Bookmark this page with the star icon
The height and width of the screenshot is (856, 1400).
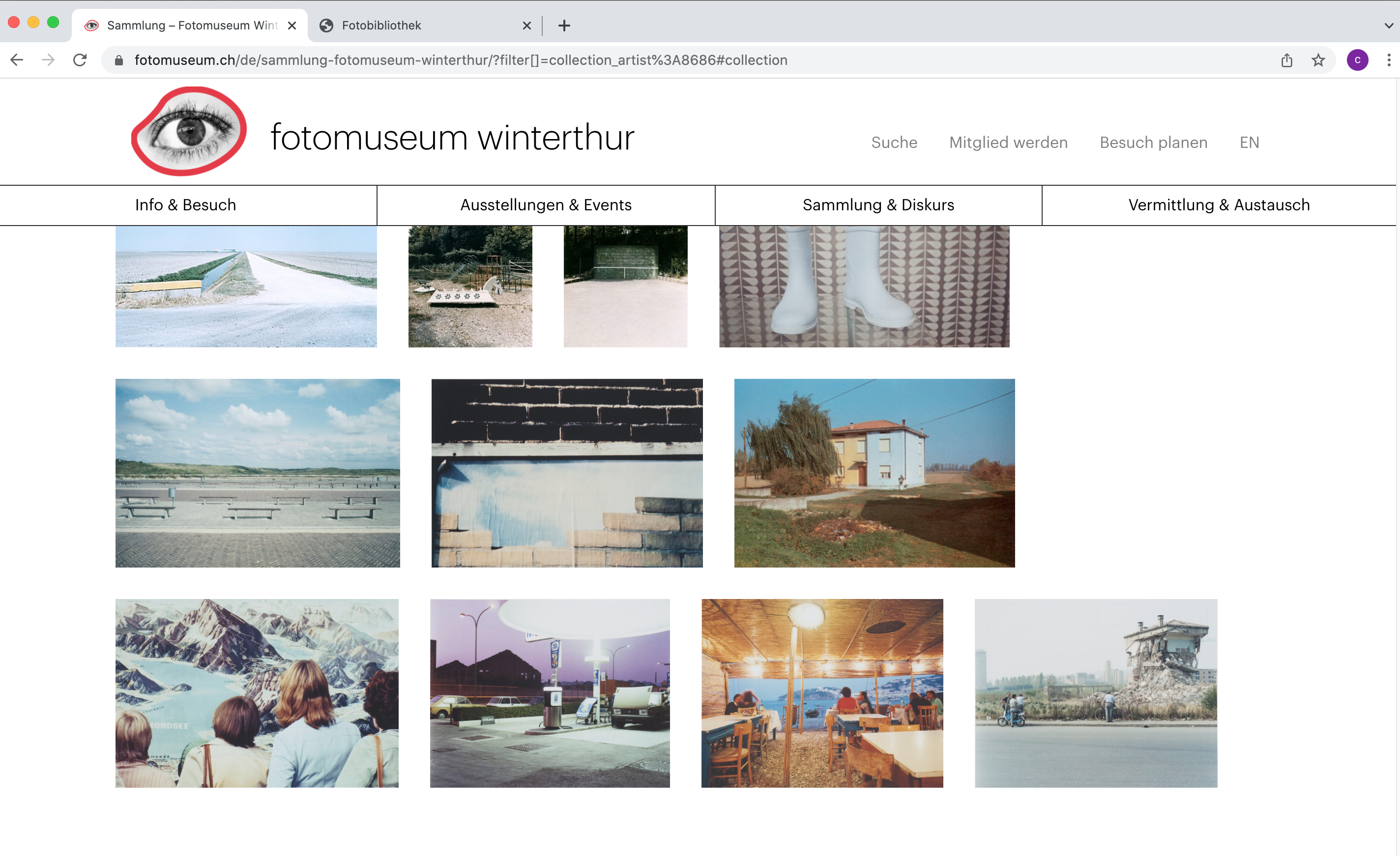[1318, 59]
